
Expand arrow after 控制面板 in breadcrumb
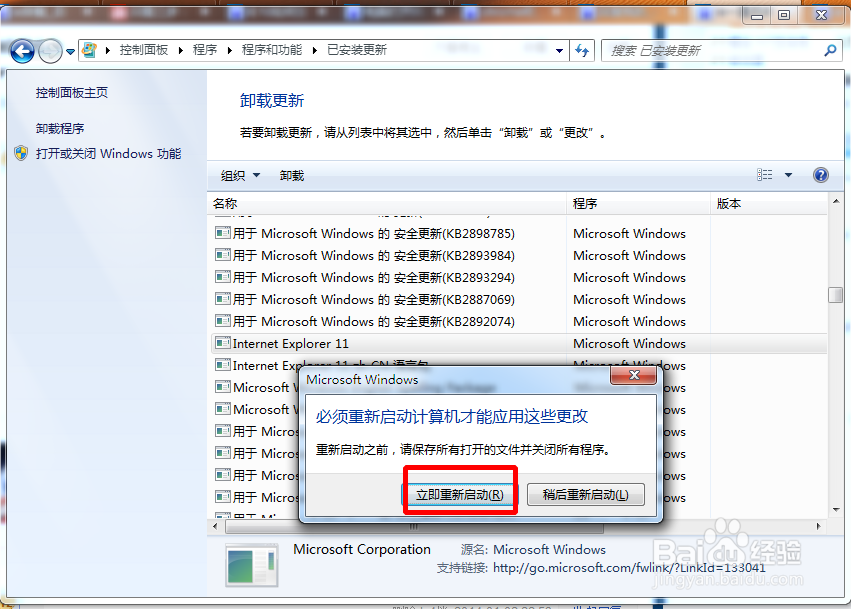[x=181, y=50]
